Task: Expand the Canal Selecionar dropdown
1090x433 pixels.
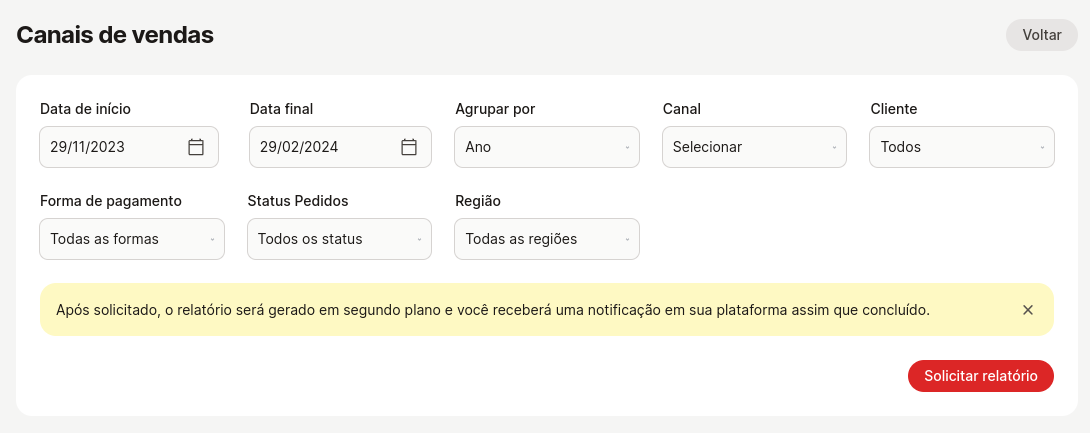Action: pos(754,147)
